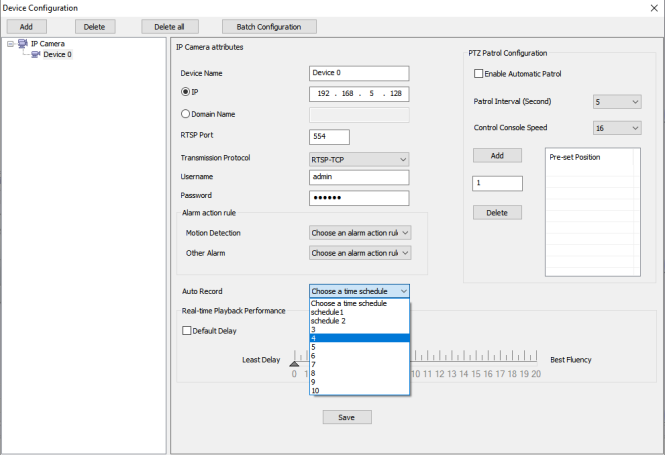Click the Batch Configuration button
This screenshot has height=455, width=665.
tap(269, 26)
